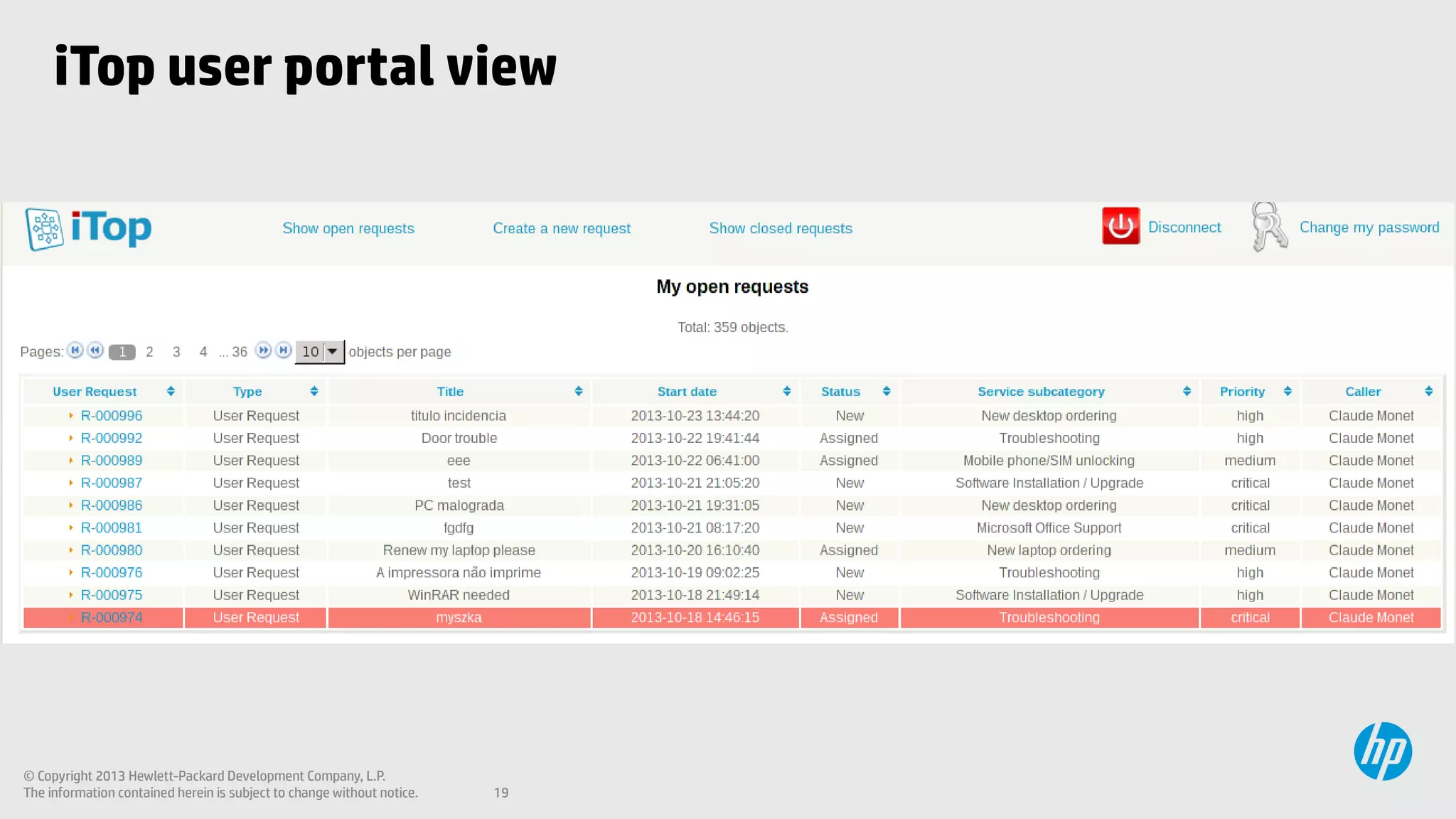
Task: Open request R-000976
Action: point(112,572)
